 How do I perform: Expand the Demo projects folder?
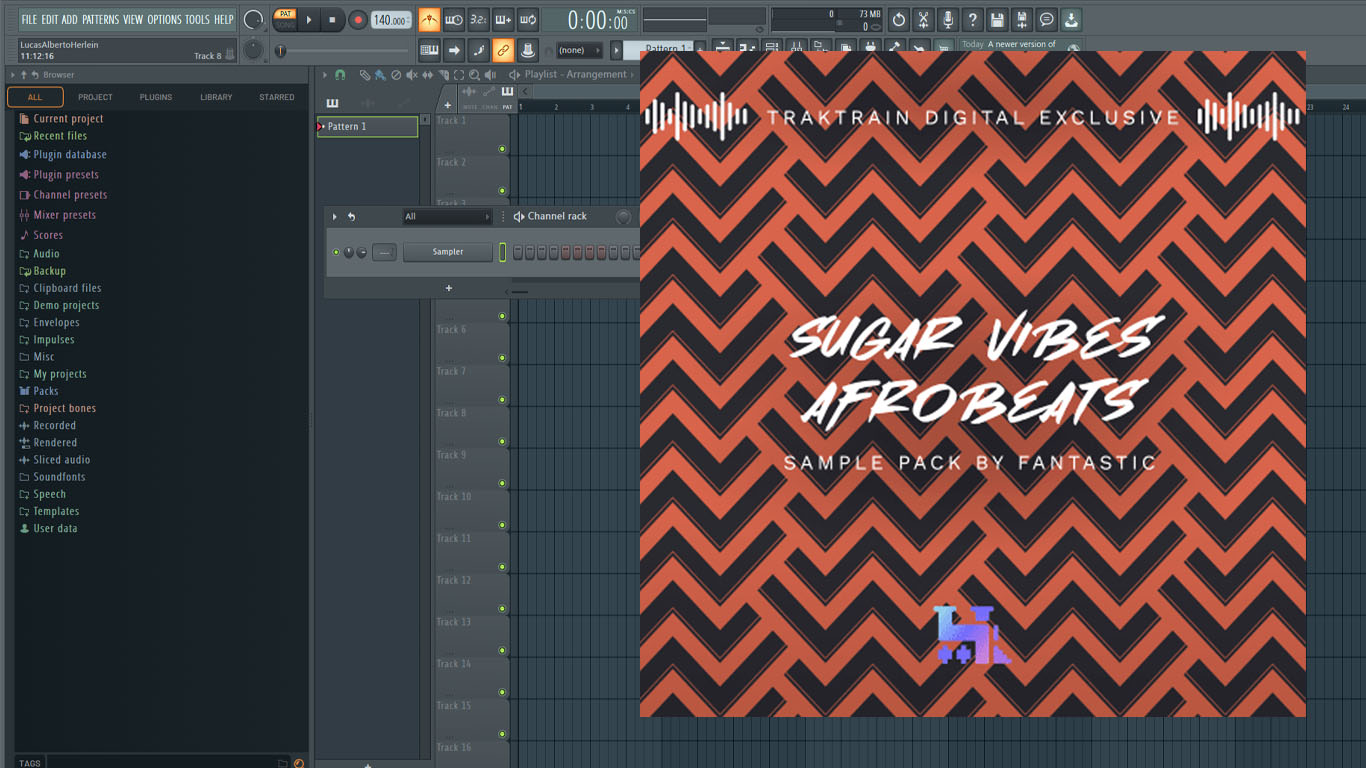point(66,305)
